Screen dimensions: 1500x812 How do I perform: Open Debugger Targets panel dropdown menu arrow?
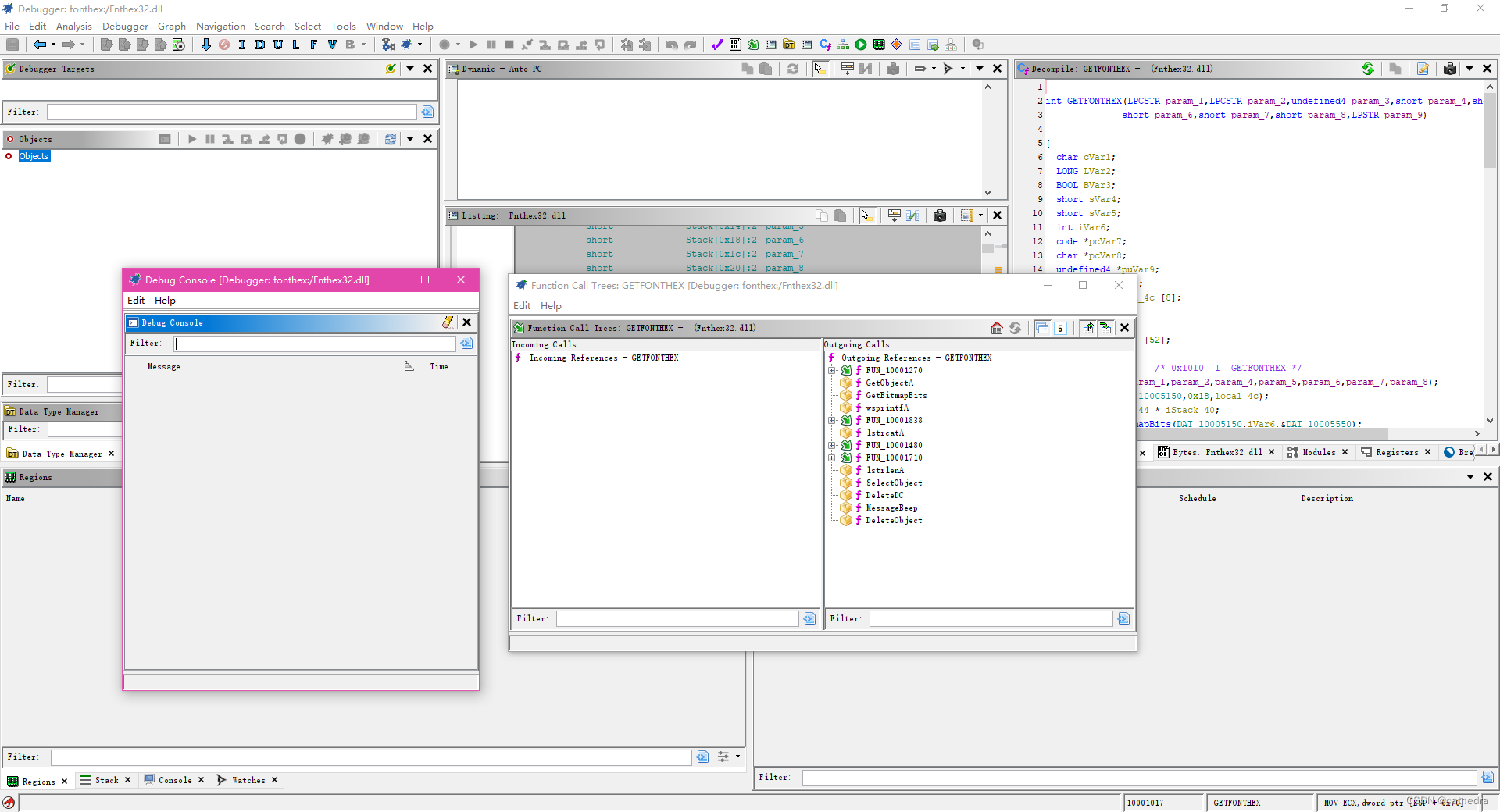pos(410,69)
